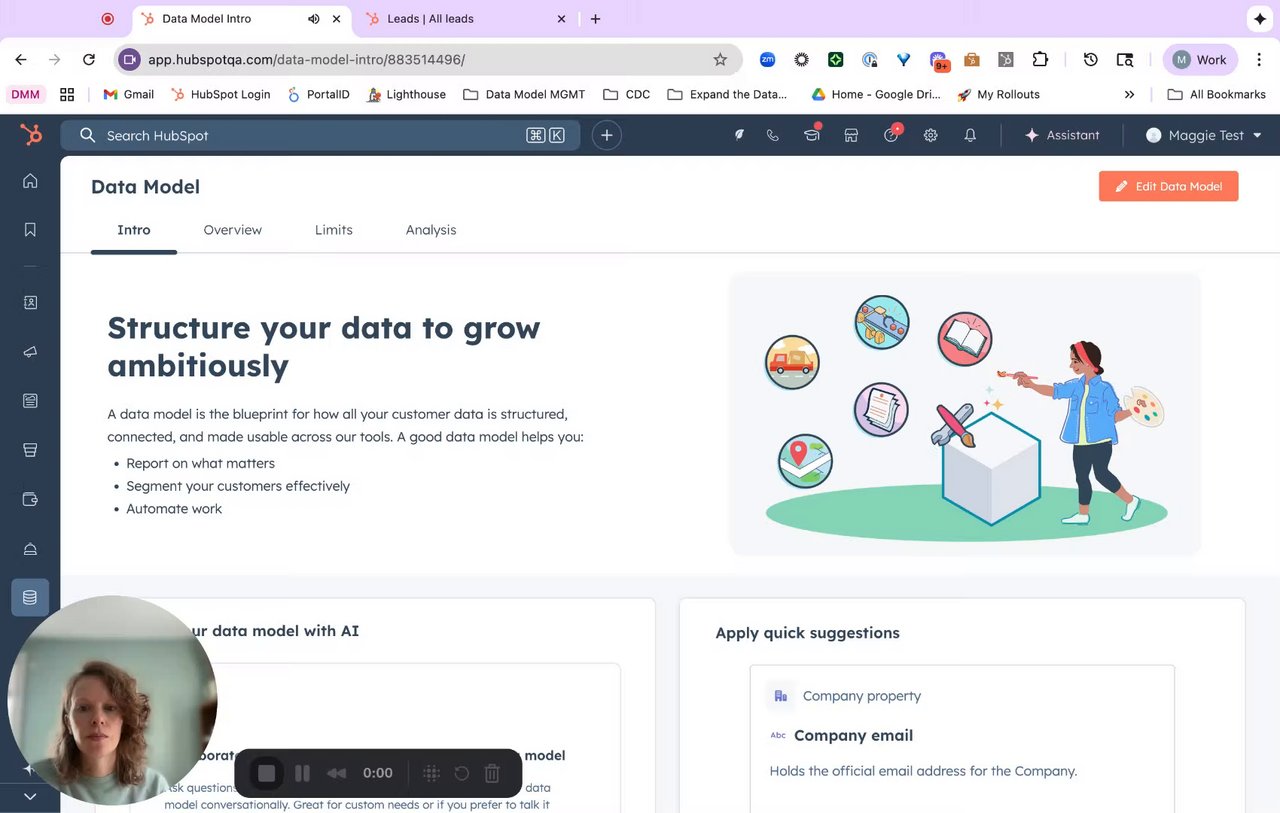Close the Leads browser tab
Image resolution: width=1280 pixels, height=813 pixels.
pos(560,19)
